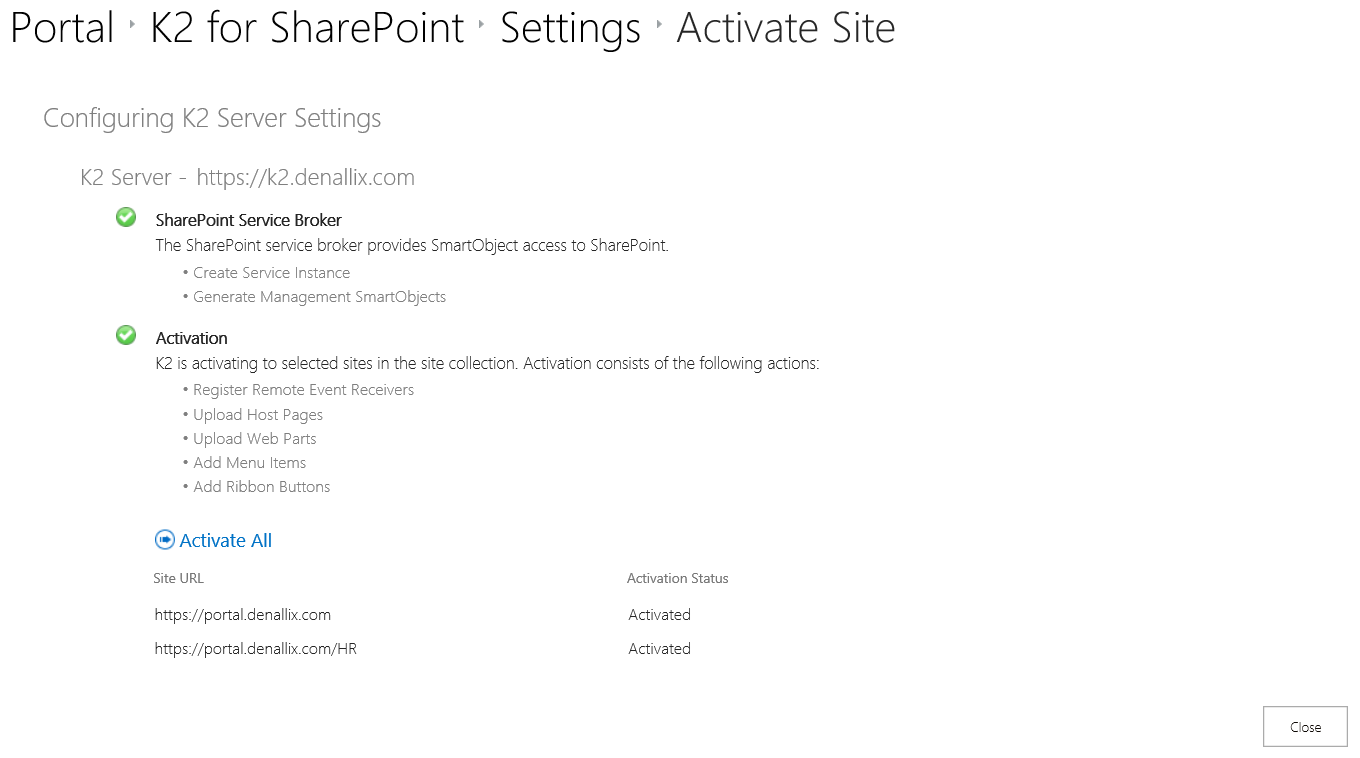
Task: Select the https://portal.denallix.com/HR site URL
Action: (x=256, y=649)
